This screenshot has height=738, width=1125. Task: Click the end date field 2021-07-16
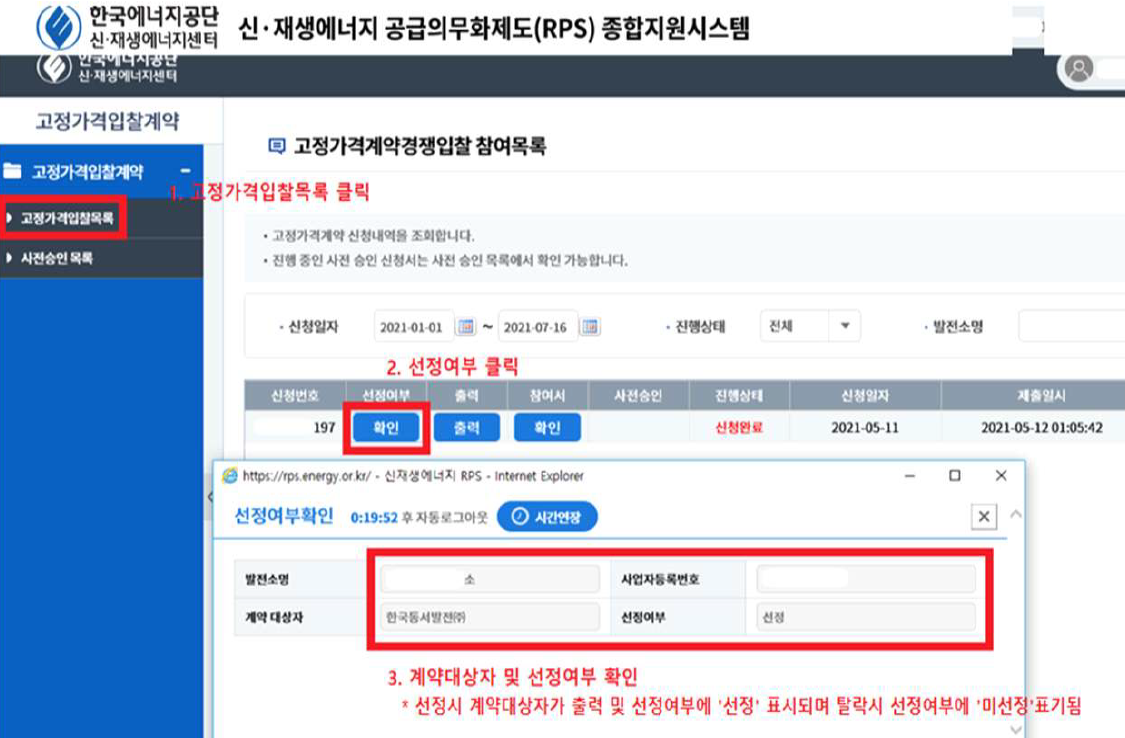(537, 327)
